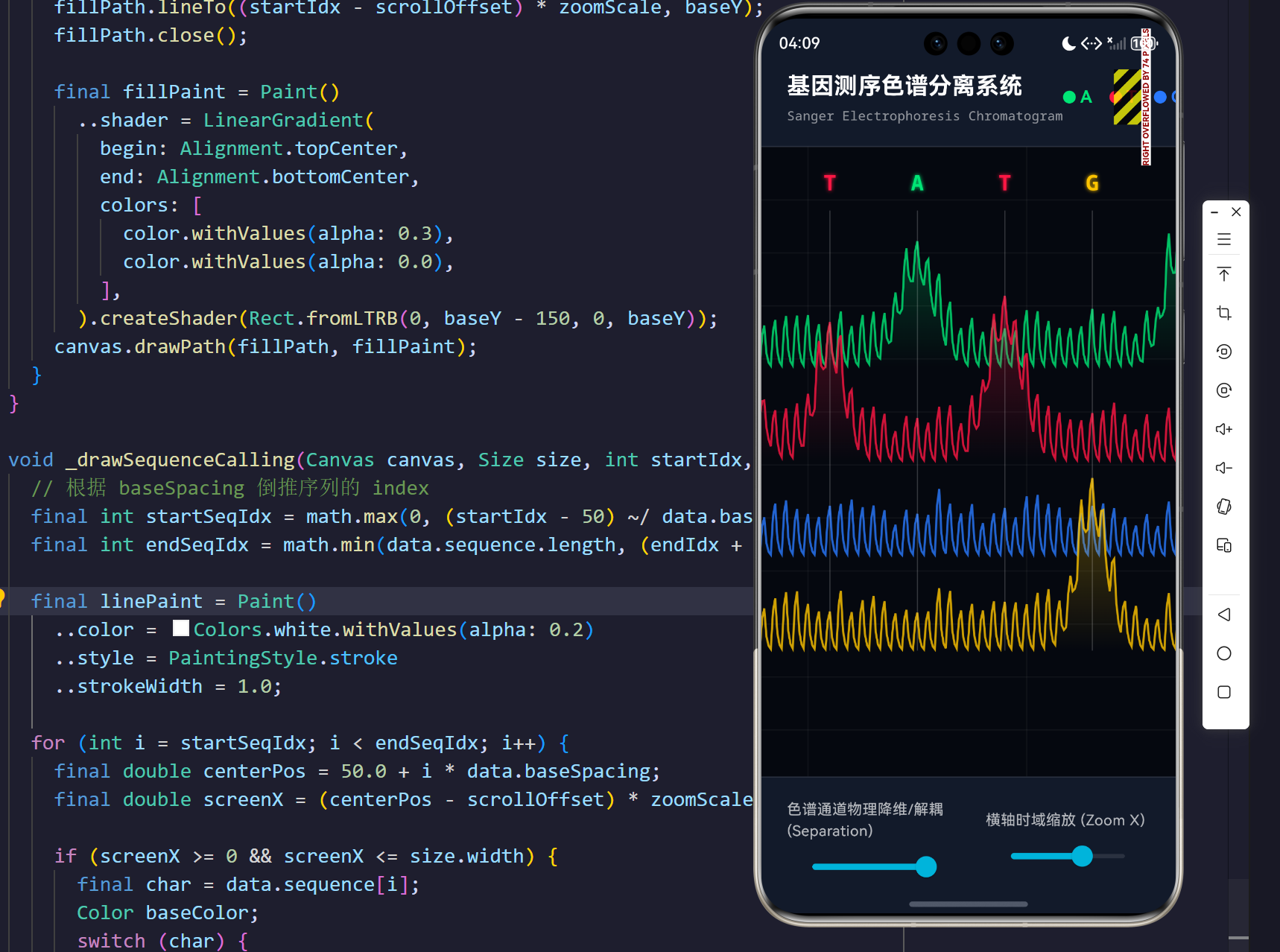Viewport: 1280px width, 952px height.
Task: Click math.min in the endSeqIdx line
Action: (x=329, y=545)
